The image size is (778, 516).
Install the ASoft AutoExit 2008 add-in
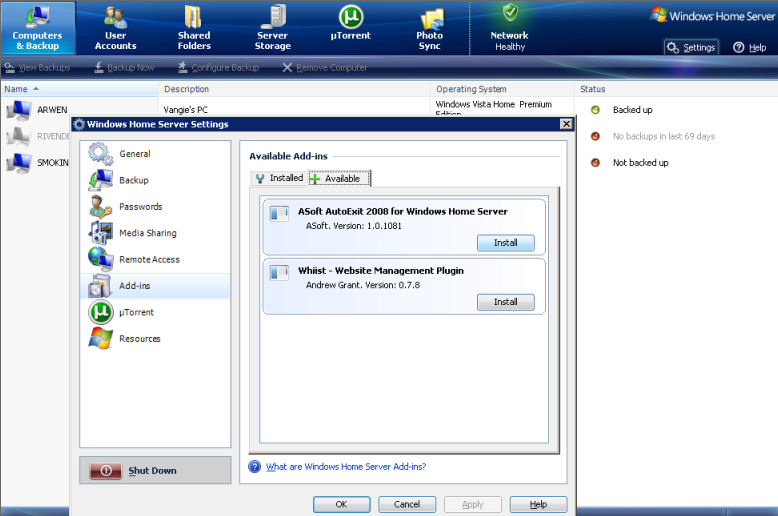pos(506,243)
